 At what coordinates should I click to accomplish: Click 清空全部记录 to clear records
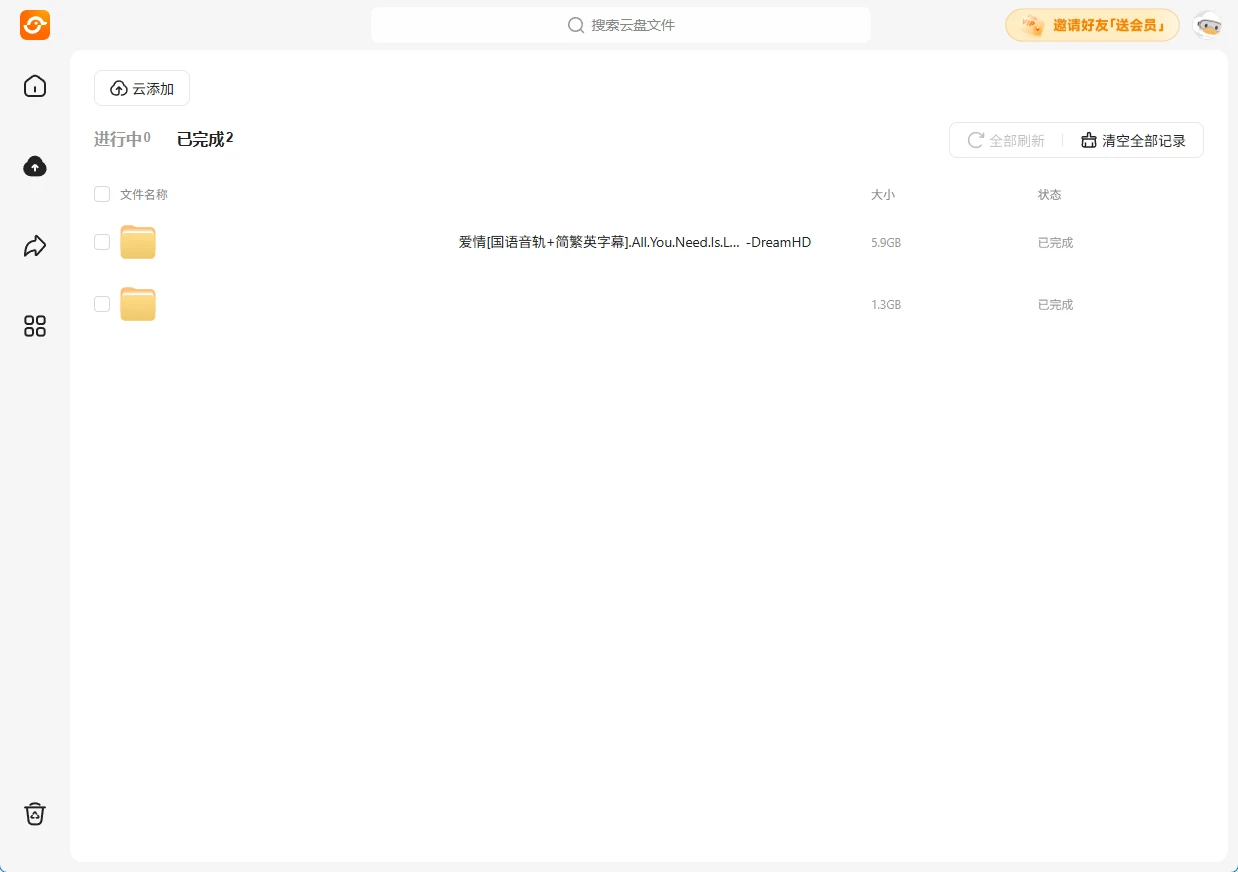click(x=1144, y=140)
